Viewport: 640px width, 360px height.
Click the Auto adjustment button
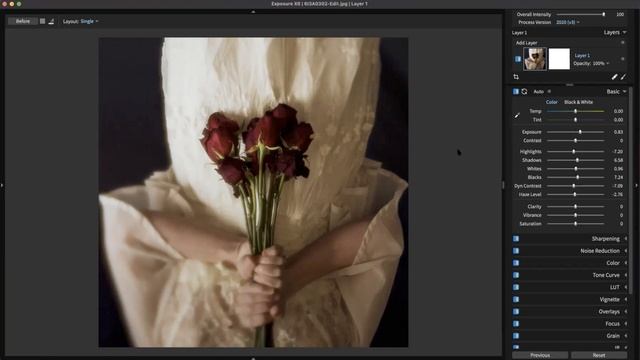pyautogui.click(x=538, y=92)
